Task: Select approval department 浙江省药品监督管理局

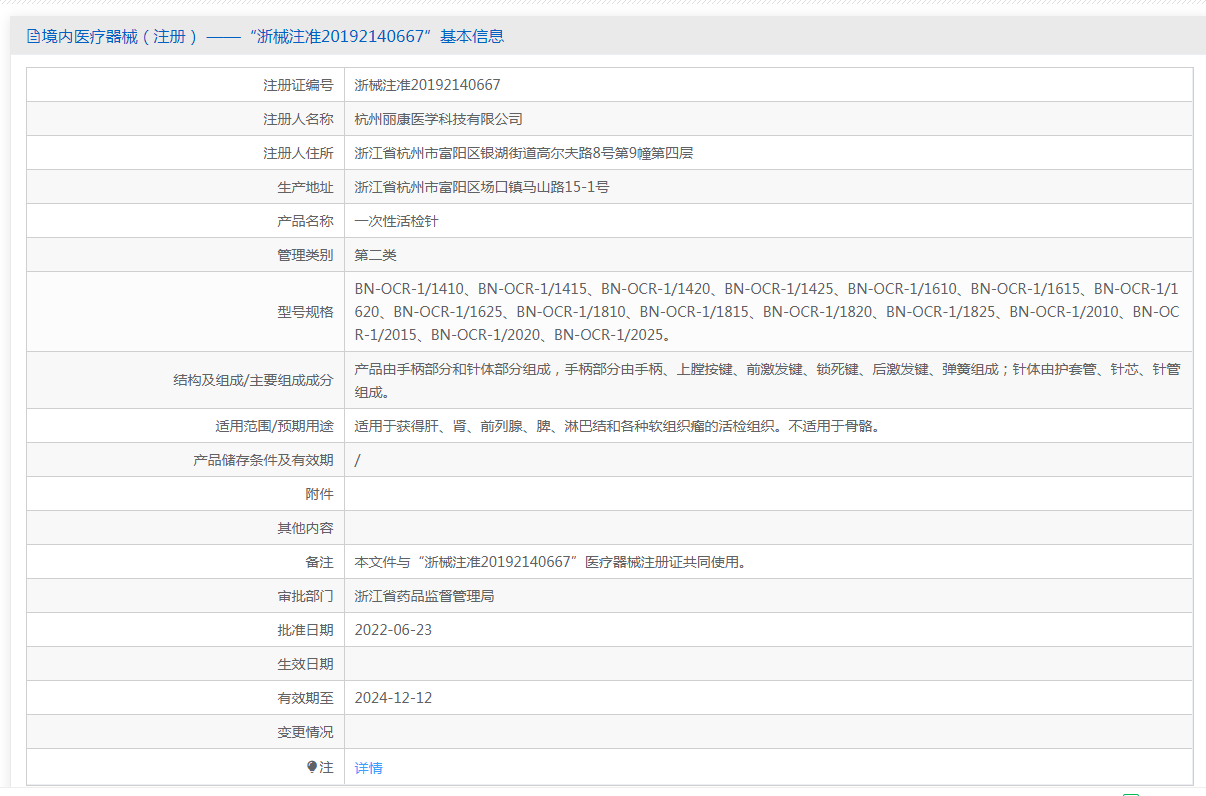Action: click(424, 596)
